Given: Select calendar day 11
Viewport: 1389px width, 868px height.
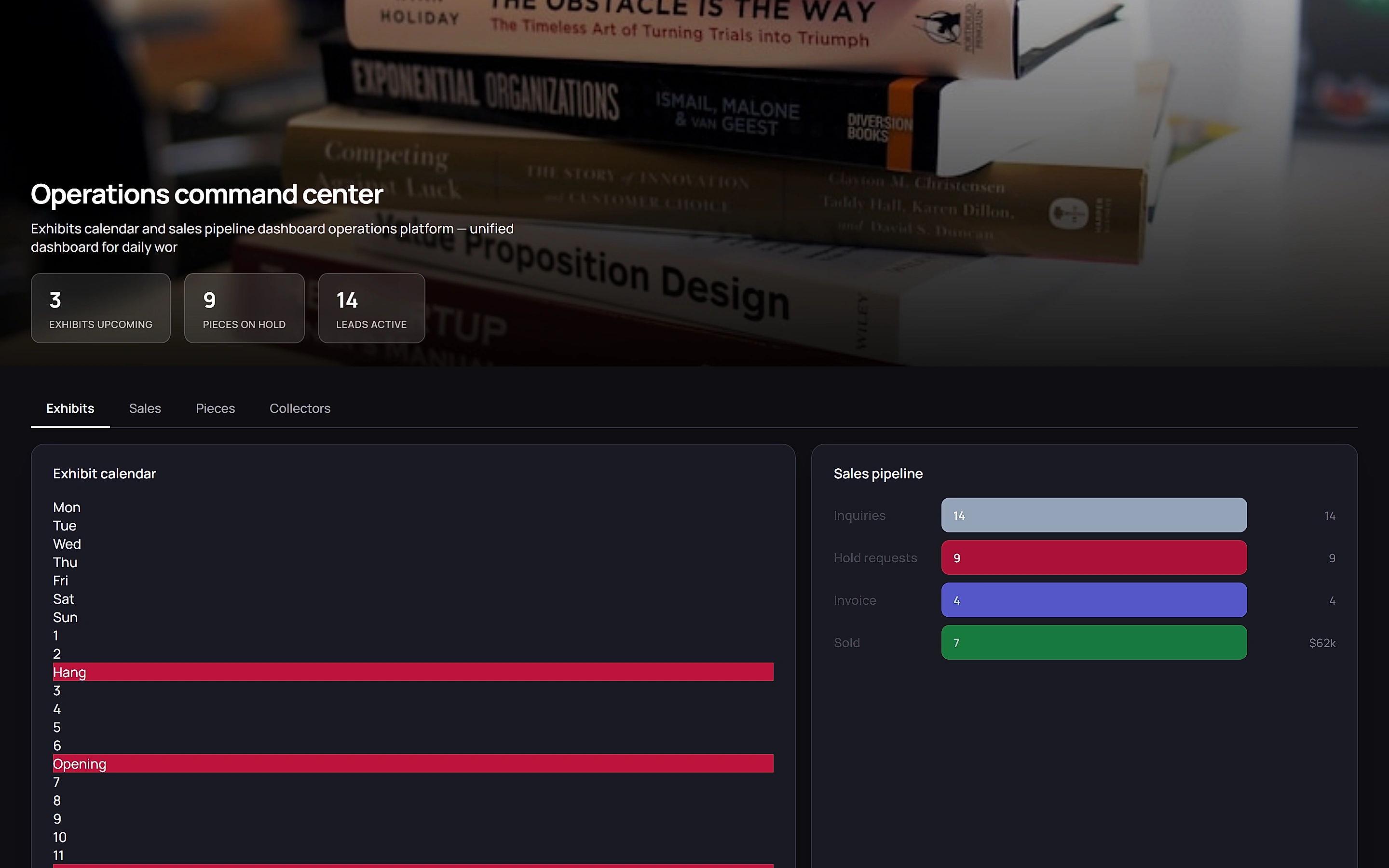Looking at the screenshot, I should [x=58, y=856].
